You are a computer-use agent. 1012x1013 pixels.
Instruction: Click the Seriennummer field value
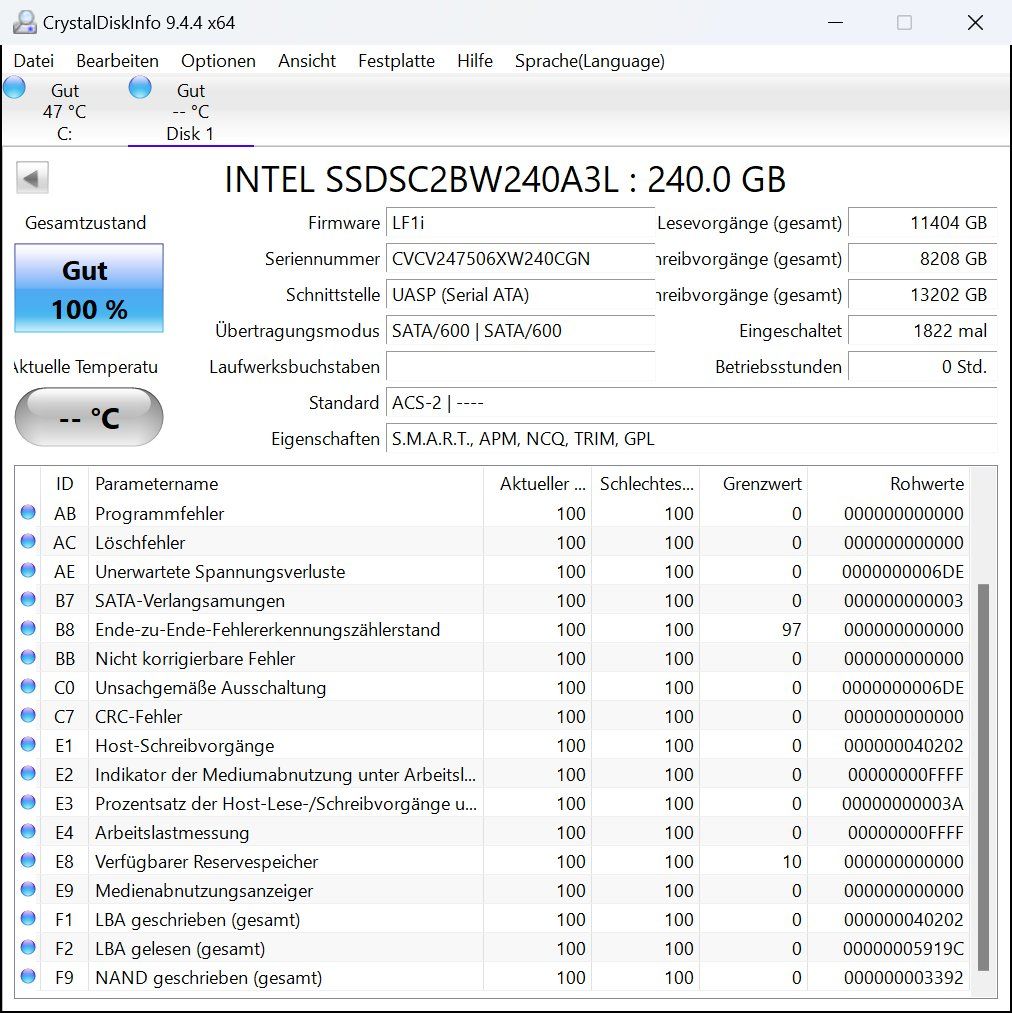tap(520, 259)
